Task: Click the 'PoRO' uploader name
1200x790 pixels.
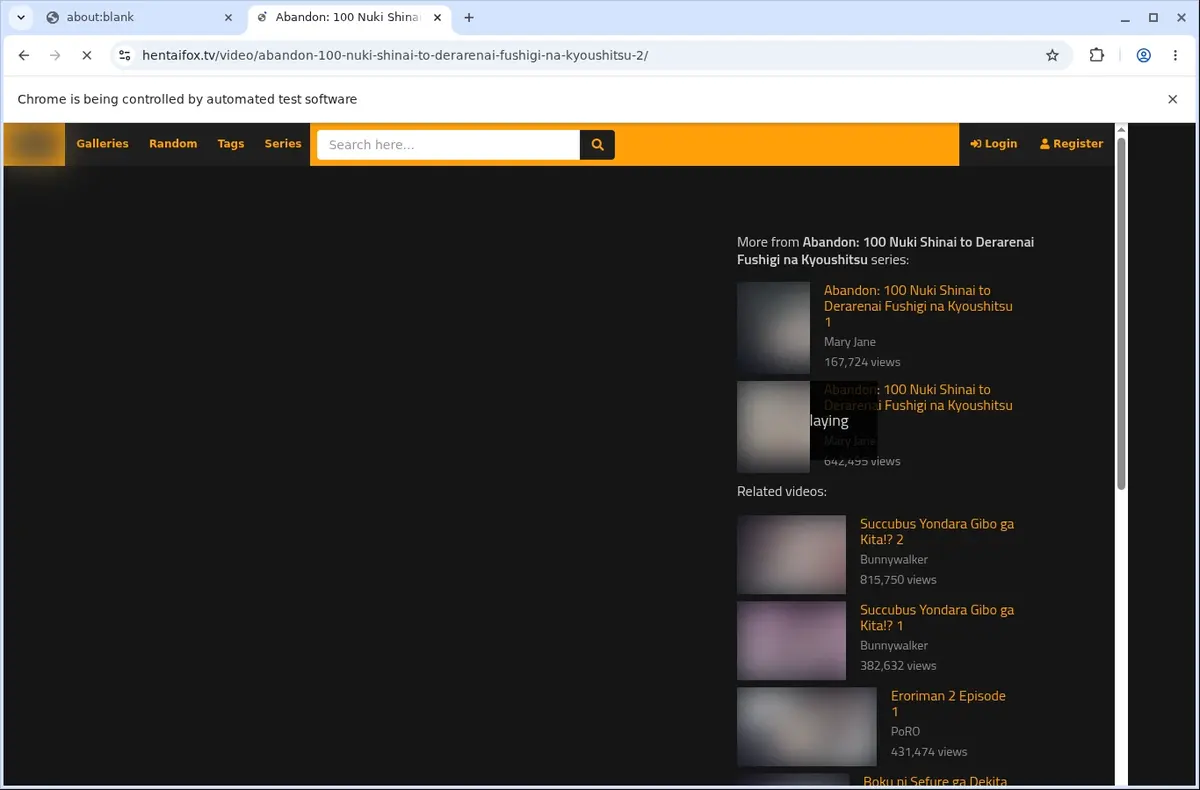Action: [905, 732]
